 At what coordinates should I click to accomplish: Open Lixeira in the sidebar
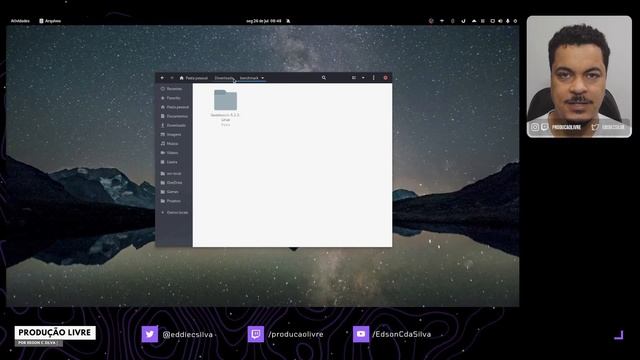169,162
